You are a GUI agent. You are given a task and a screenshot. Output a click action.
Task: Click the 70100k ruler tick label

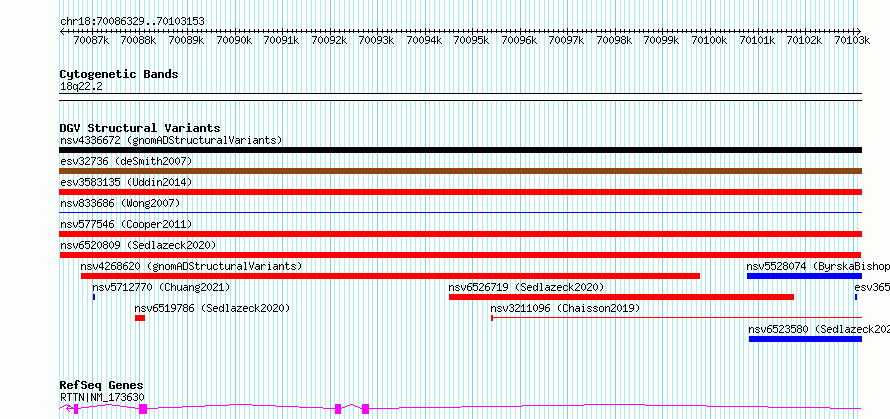708,40
